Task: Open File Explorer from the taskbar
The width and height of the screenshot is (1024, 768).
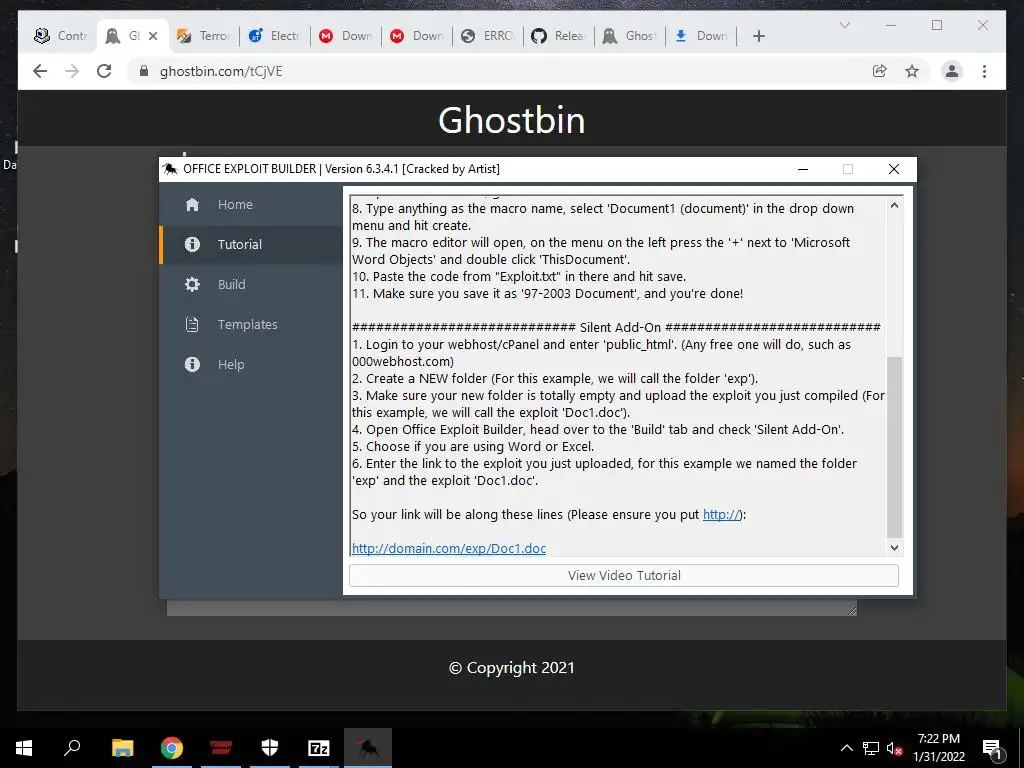Action: (x=122, y=748)
